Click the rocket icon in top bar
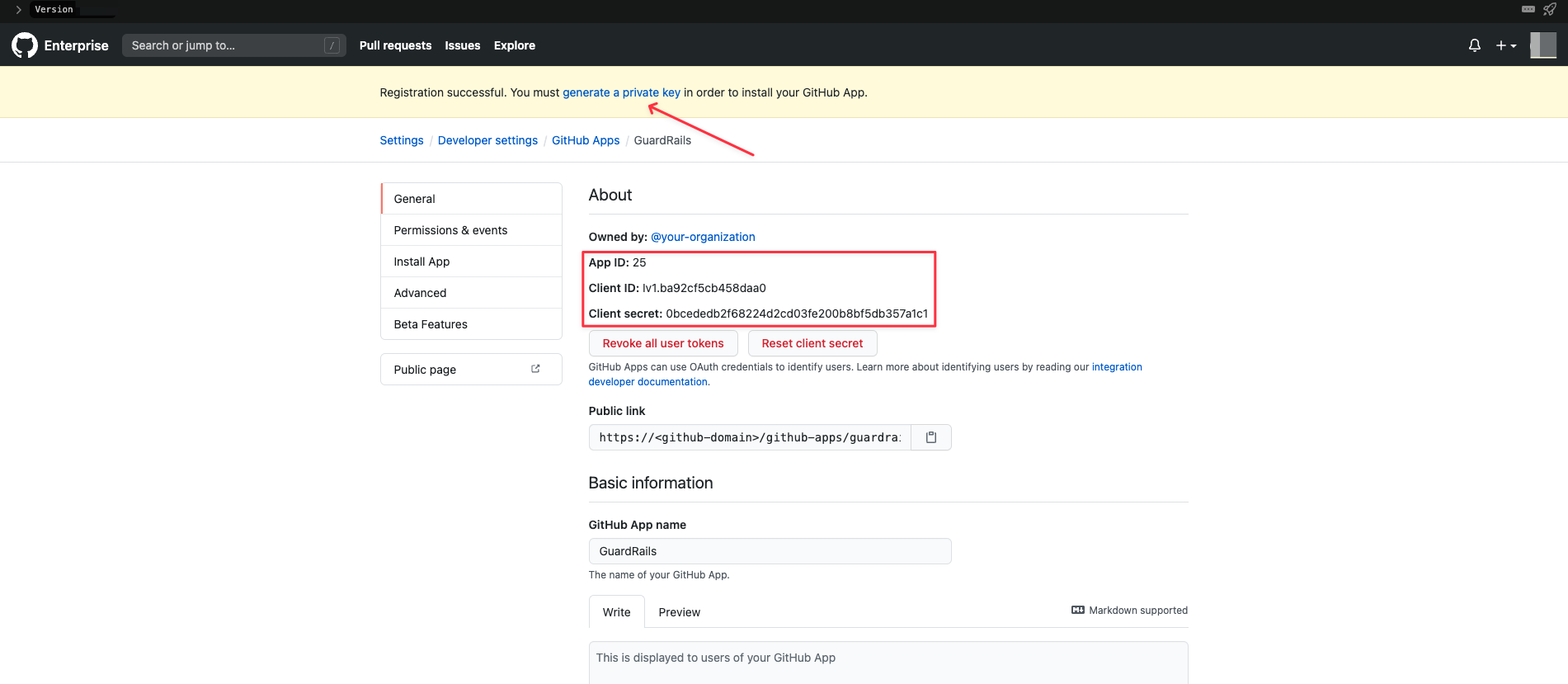 pyautogui.click(x=1550, y=9)
